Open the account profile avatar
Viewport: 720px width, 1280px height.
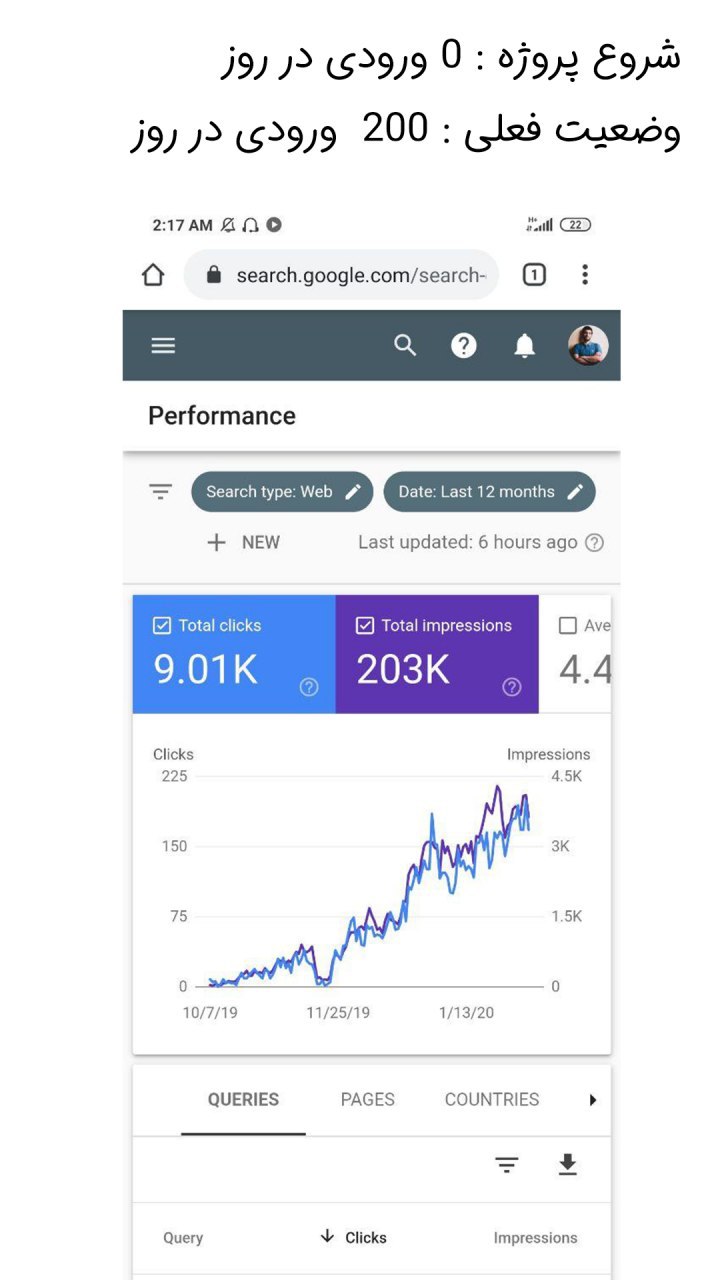[x=588, y=346]
